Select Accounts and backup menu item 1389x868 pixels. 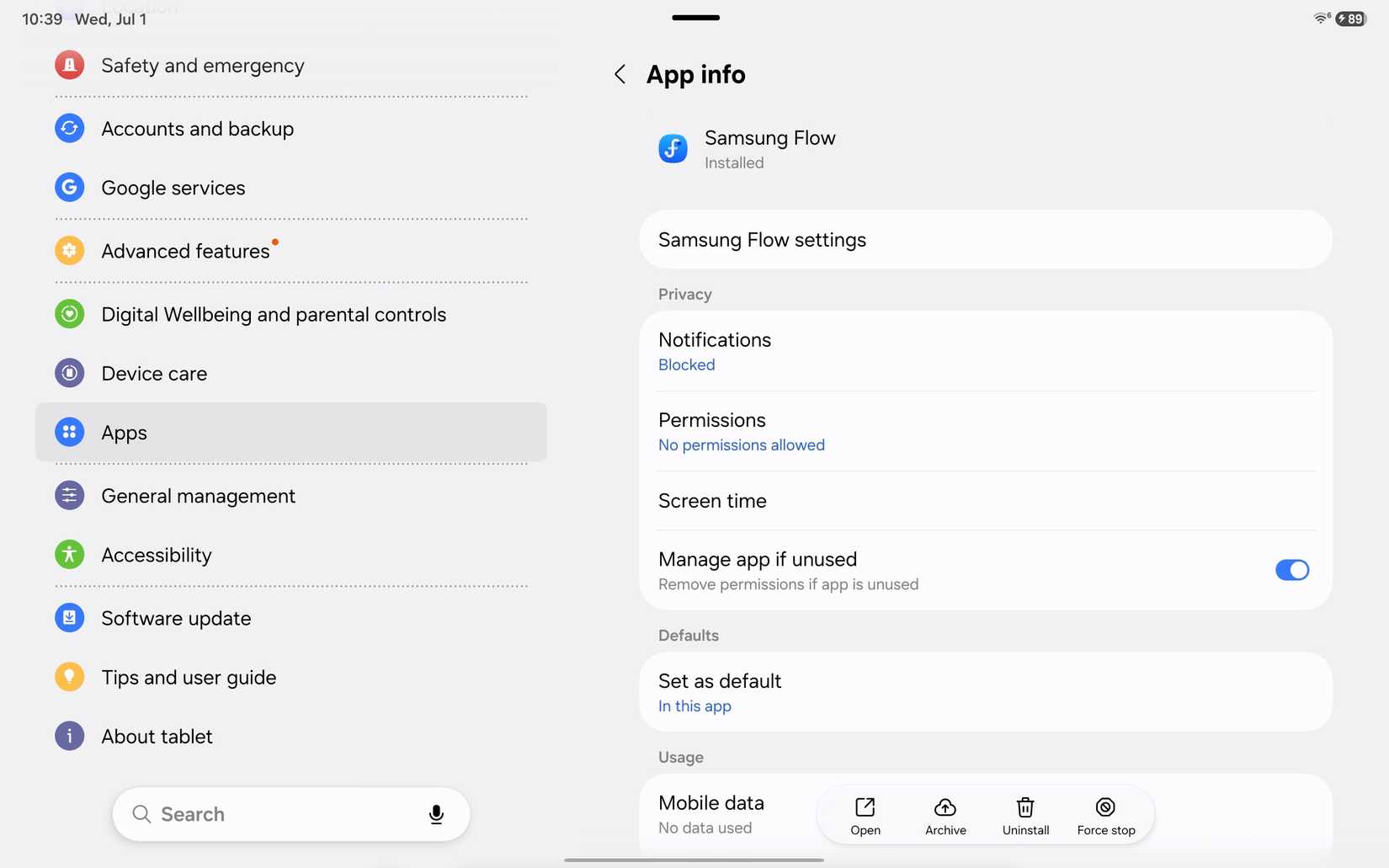tap(291, 128)
